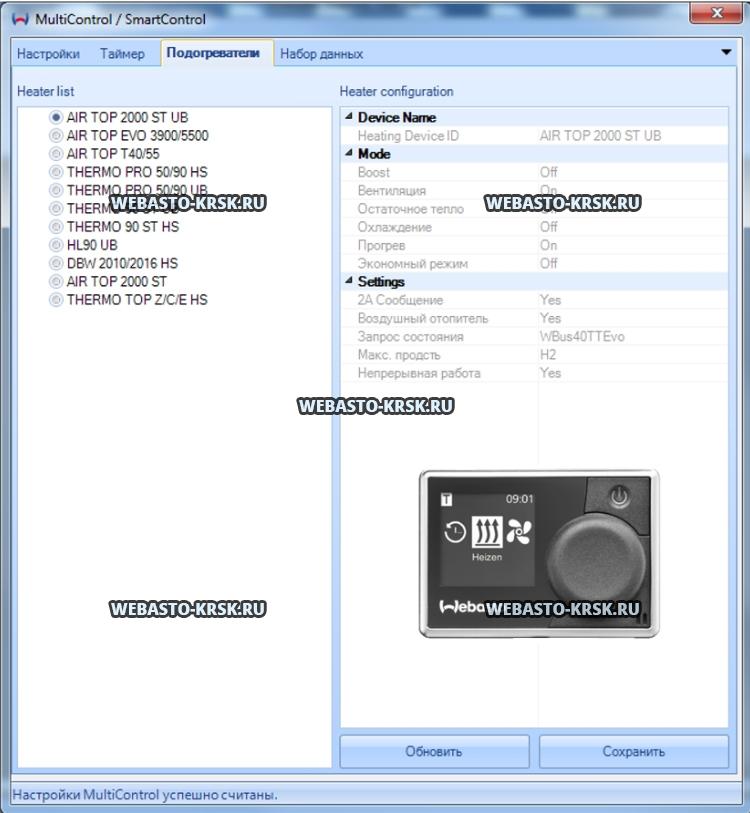Select AIR TOP 2000 ST heater
The width and height of the screenshot is (750, 813).
56,282
